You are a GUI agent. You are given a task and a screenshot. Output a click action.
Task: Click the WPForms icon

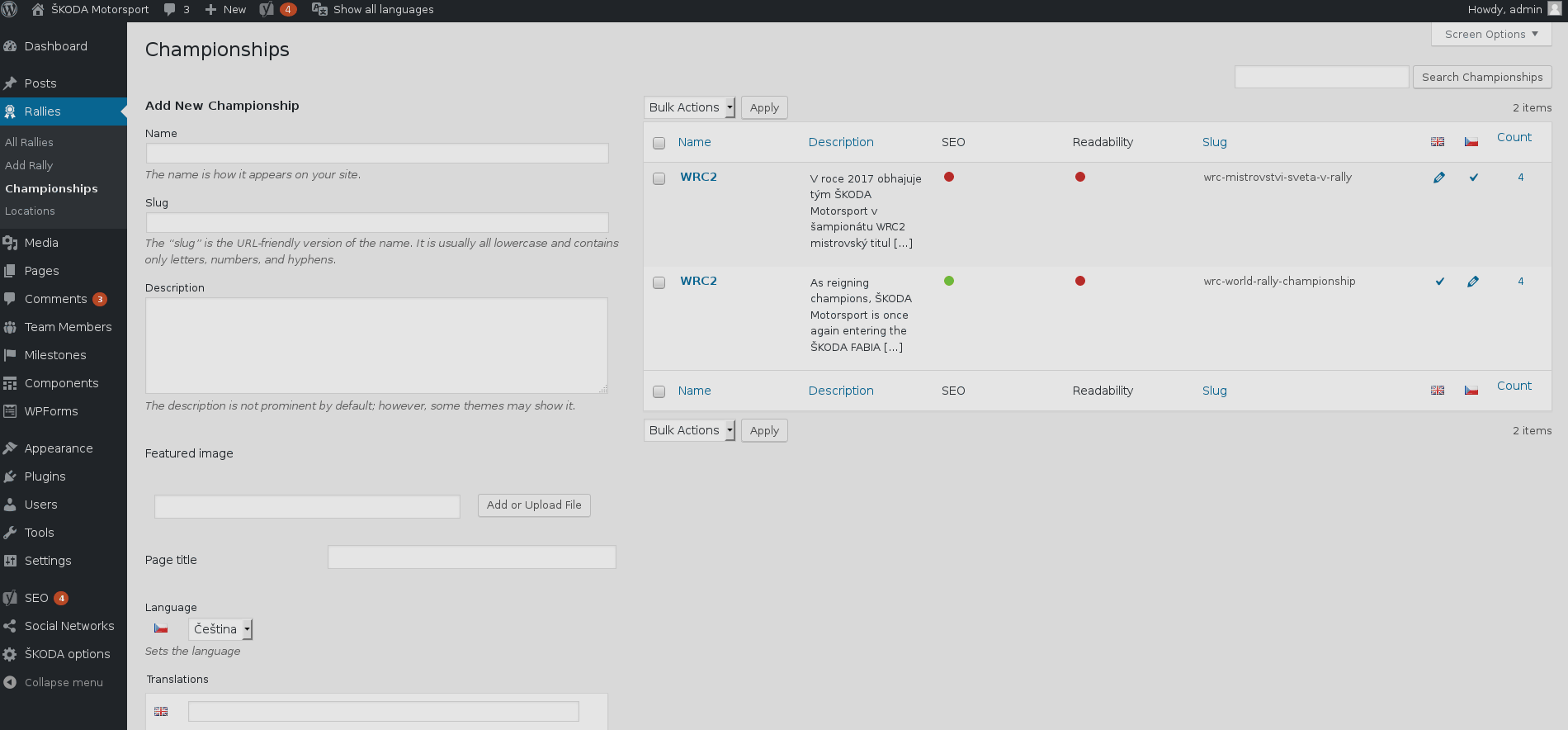pyautogui.click(x=10, y=411)
